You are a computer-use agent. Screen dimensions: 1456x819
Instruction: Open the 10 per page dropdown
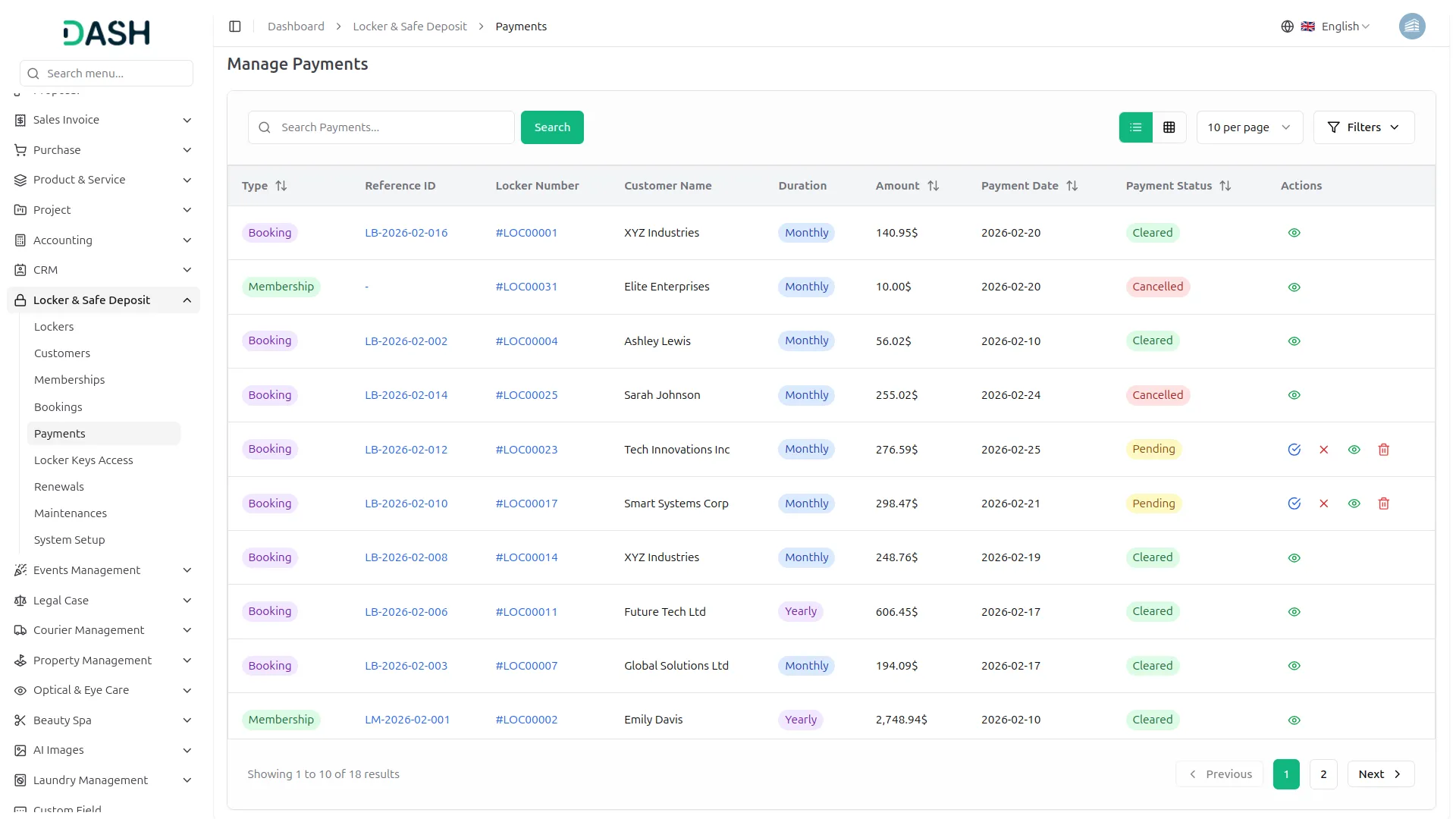1249,127
